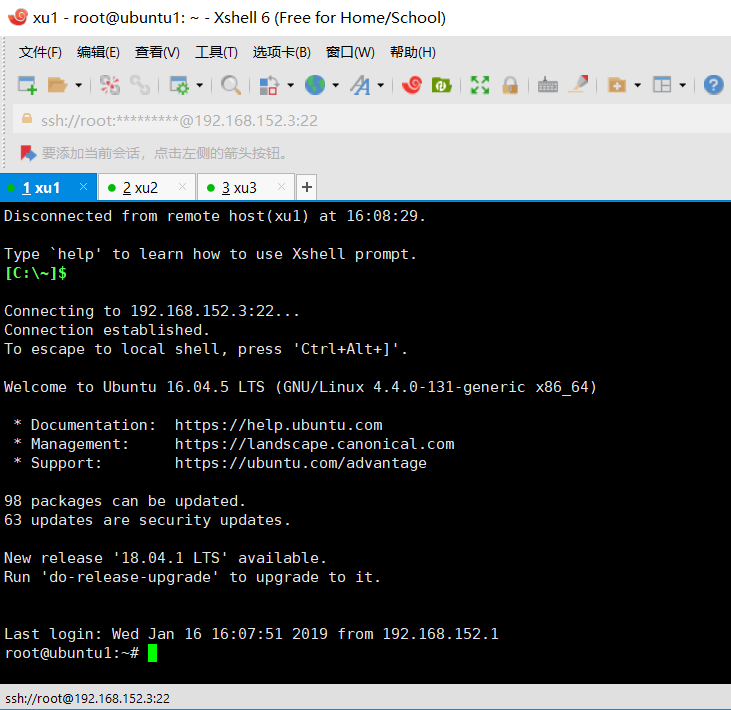Expand the Open Session dropdown arrow

(78, 85)
